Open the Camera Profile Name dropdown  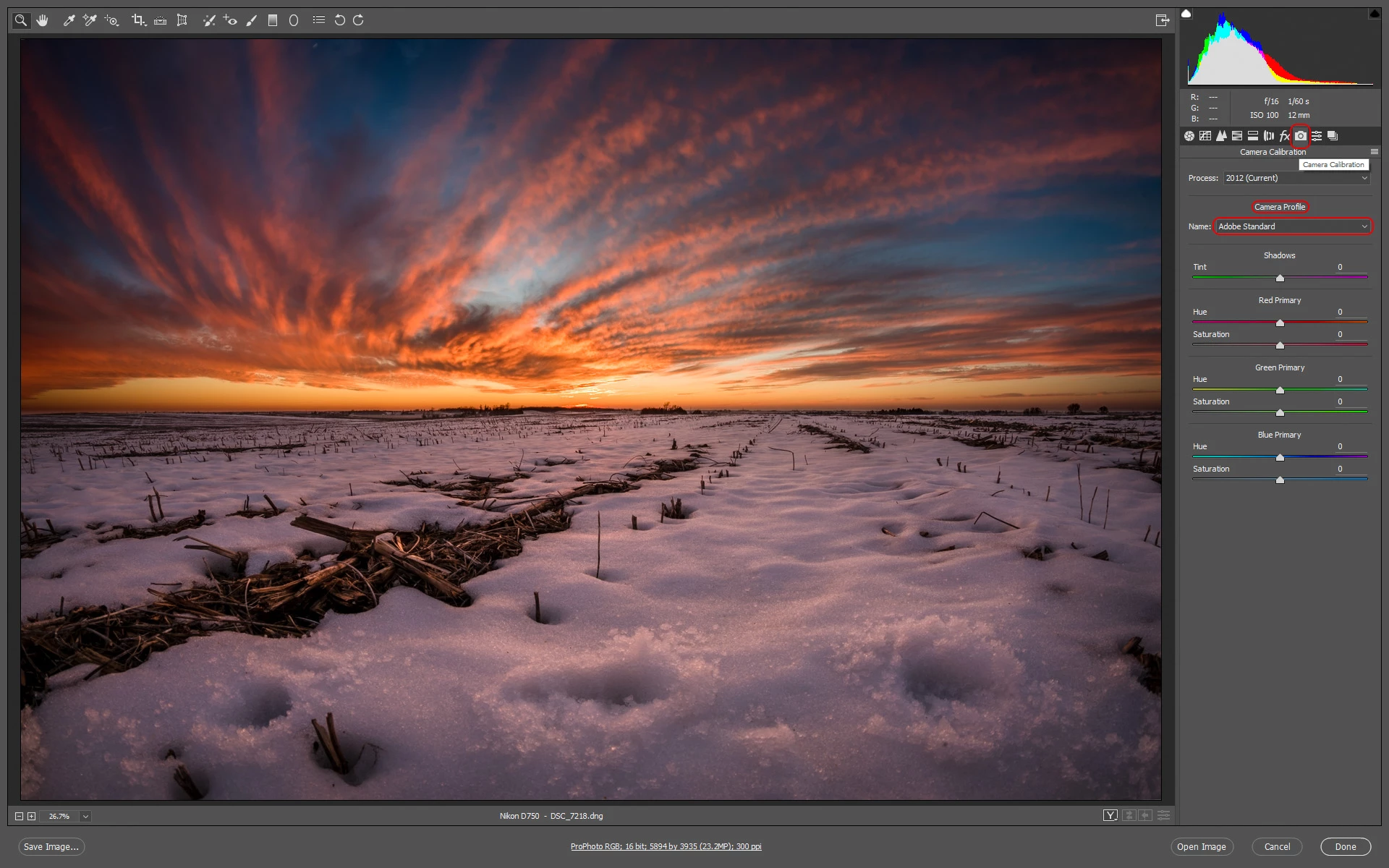coord(1293,226)
